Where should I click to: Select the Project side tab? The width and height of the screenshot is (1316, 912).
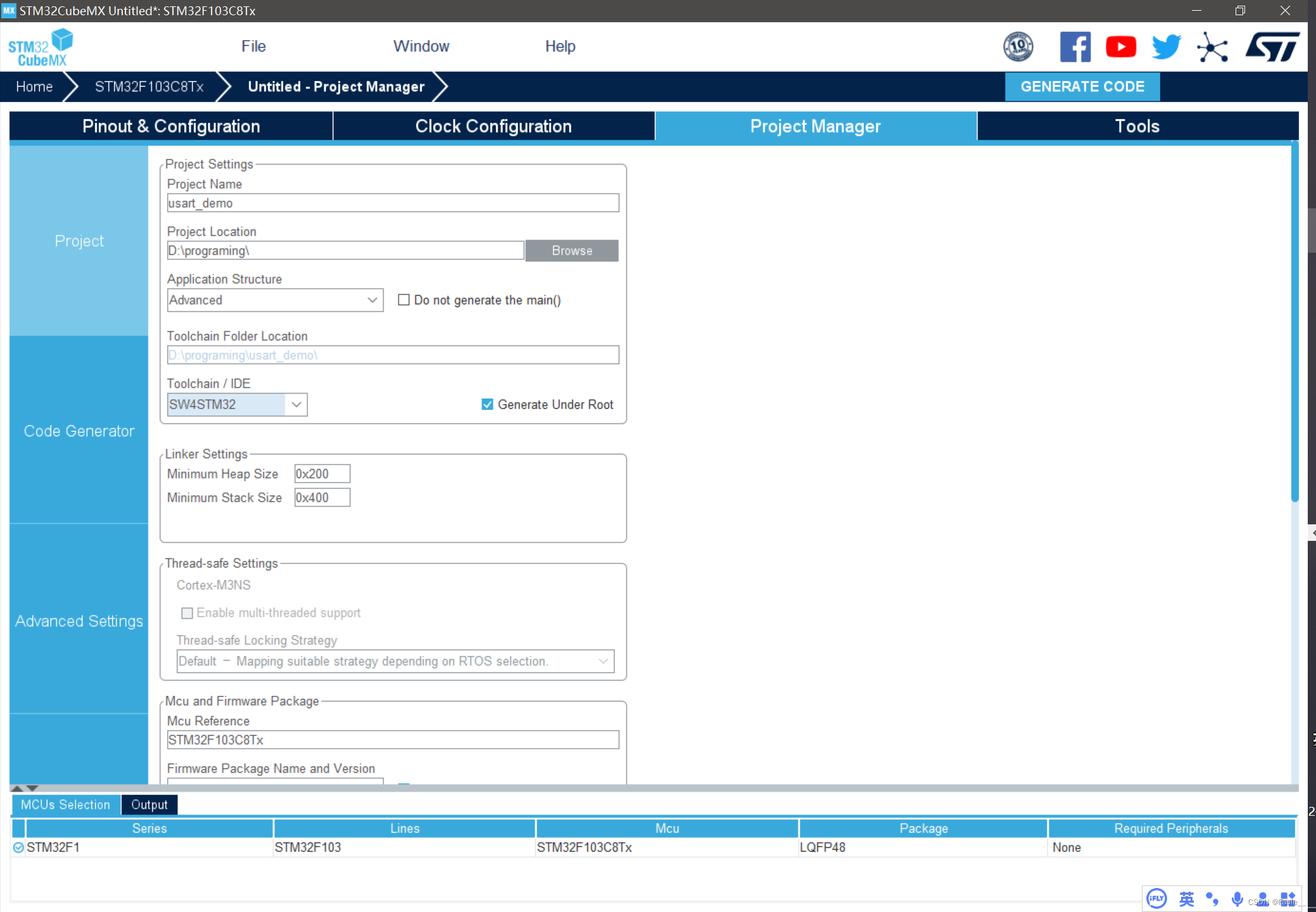79,241
